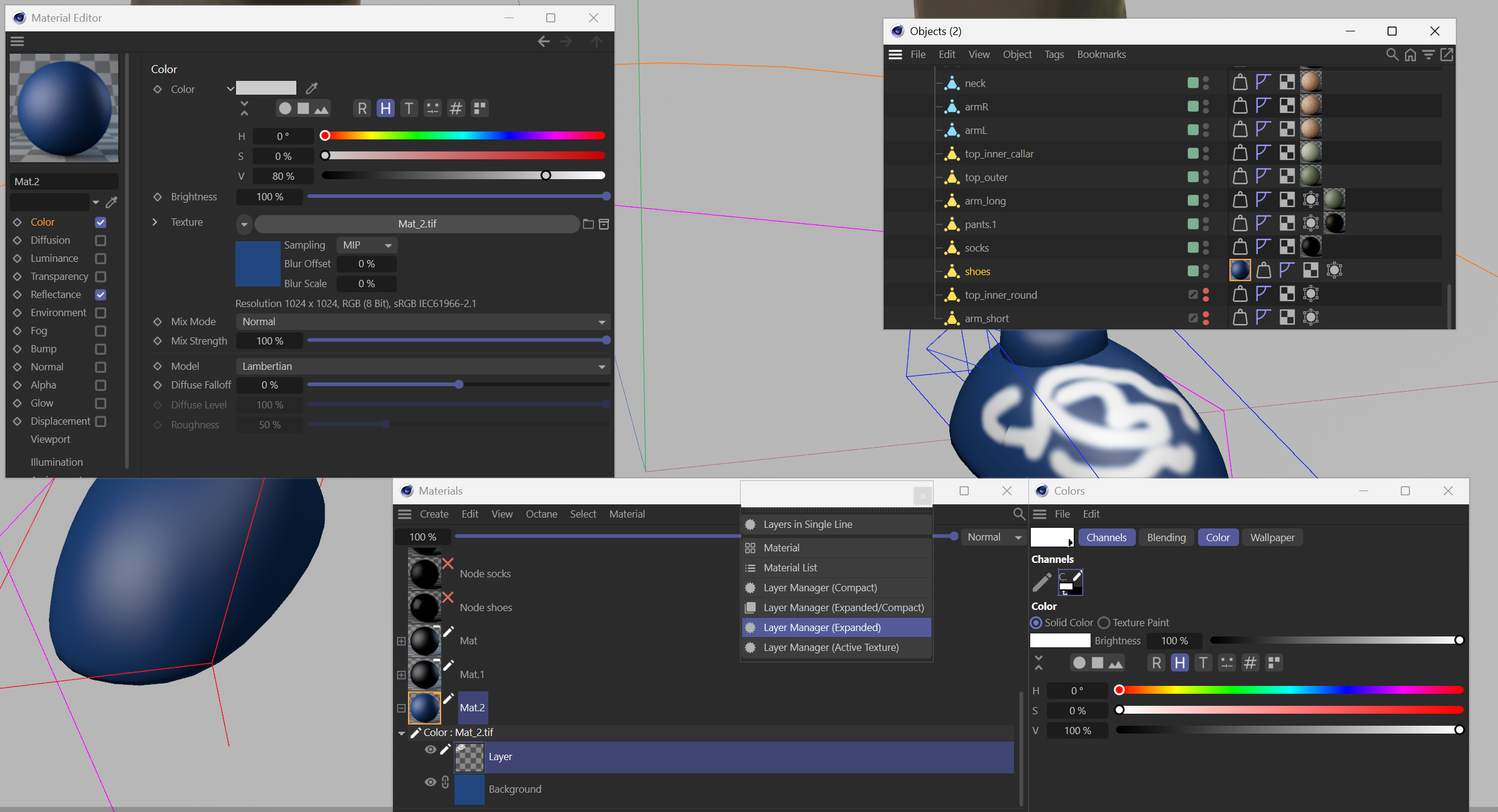Switch to Wallpaper tab in Colors
Viewport: 1498px width, 812px height.
[x=1272, y=538]
